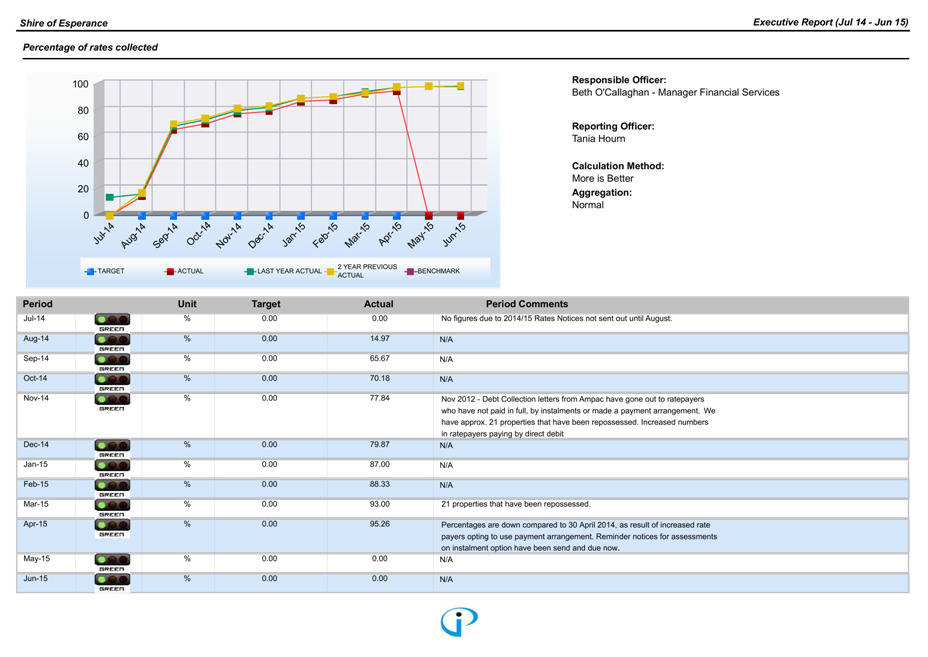Click the Jul-14 comment about Rates Notices

(x=556, y=318)
